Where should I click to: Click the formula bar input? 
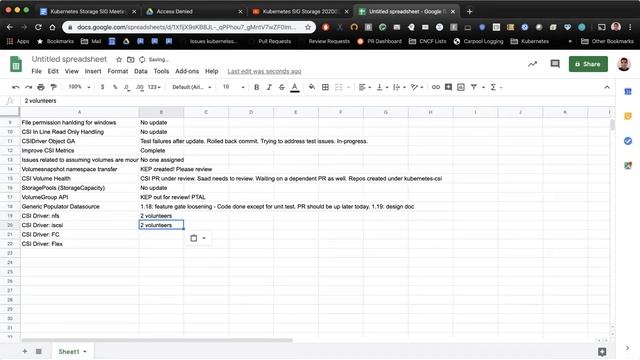(x=318, y=100)
